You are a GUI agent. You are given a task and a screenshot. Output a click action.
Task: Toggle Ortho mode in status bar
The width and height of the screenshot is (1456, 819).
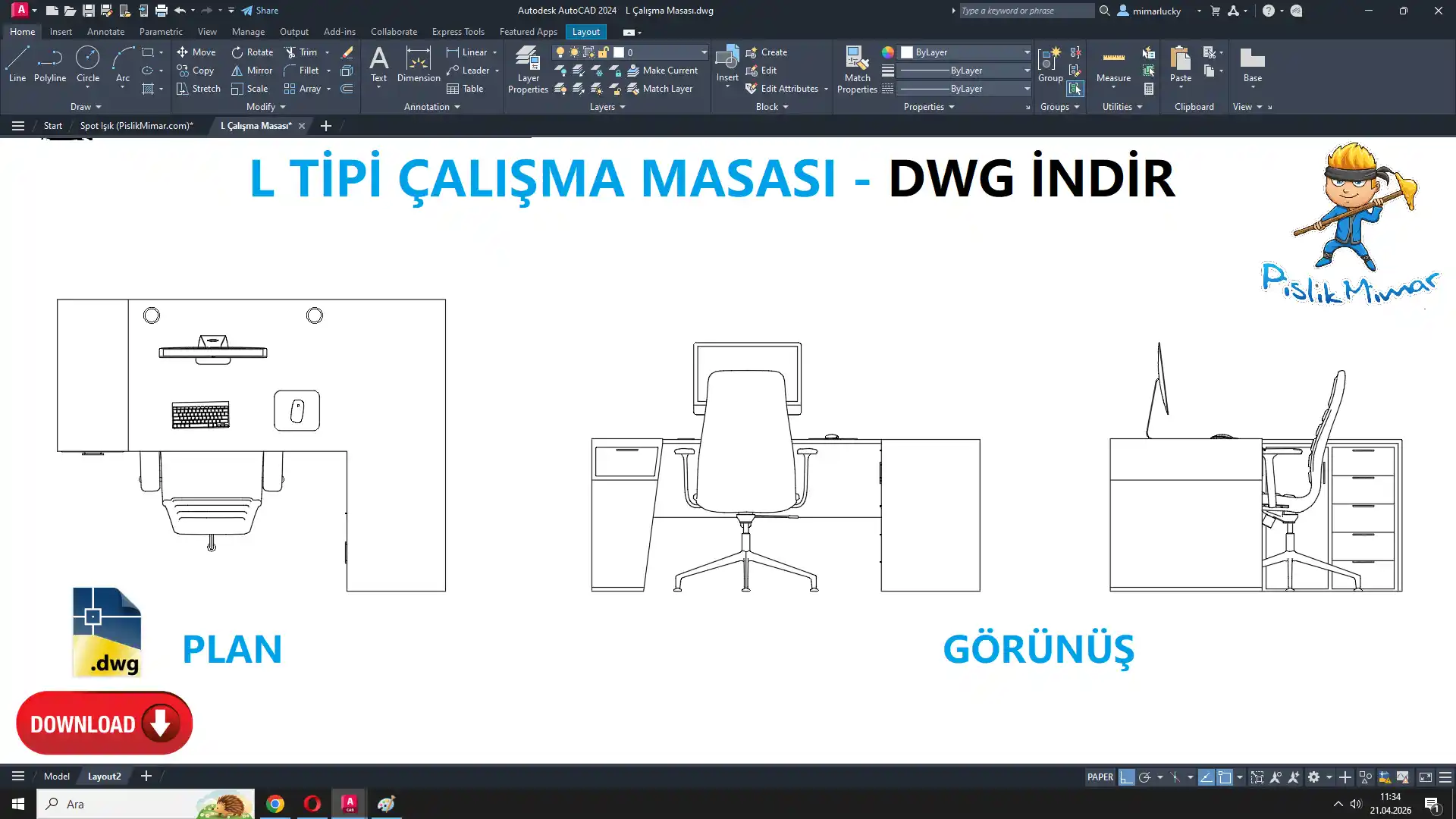pyautogui.click(x=1127, y=777)
